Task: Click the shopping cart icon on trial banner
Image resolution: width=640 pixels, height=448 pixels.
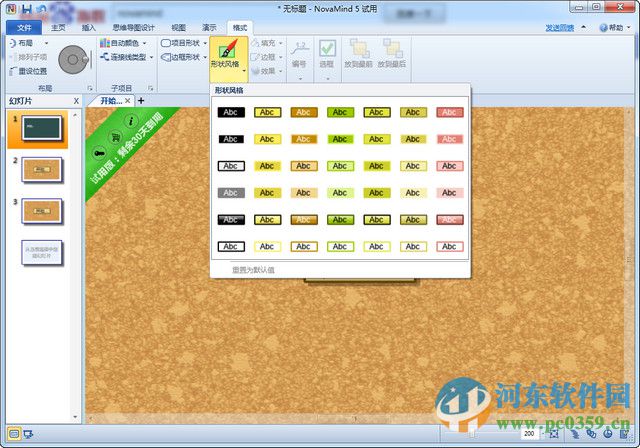Action: (x=116, y=138)
